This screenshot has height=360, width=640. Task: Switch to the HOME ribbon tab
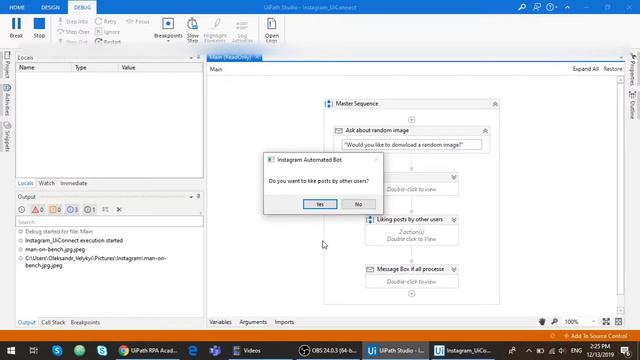click(17, 7)
